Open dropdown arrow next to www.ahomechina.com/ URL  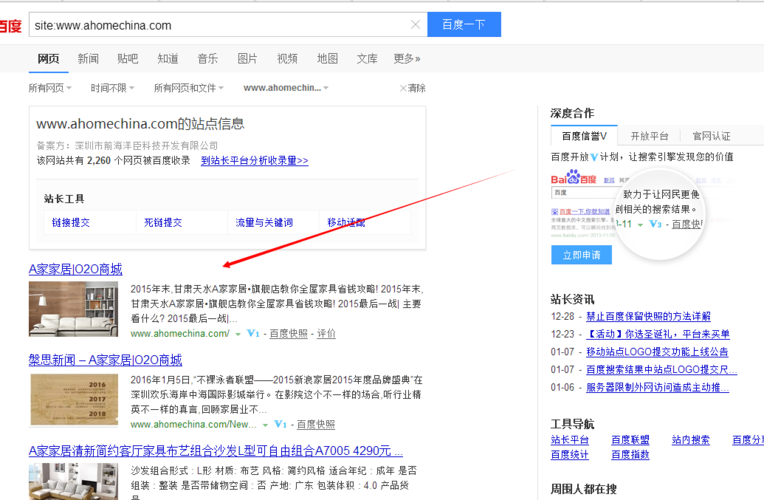click(238, 334)
